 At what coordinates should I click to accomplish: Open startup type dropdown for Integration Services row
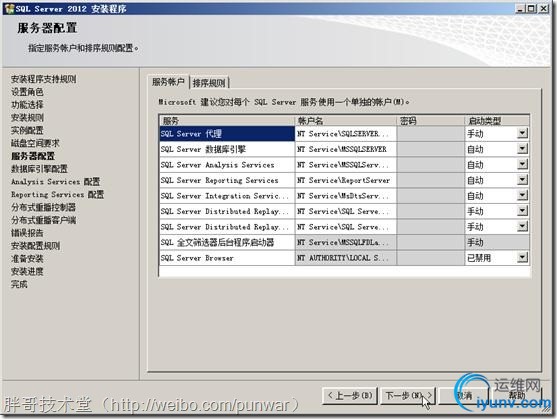coord(522,196)
